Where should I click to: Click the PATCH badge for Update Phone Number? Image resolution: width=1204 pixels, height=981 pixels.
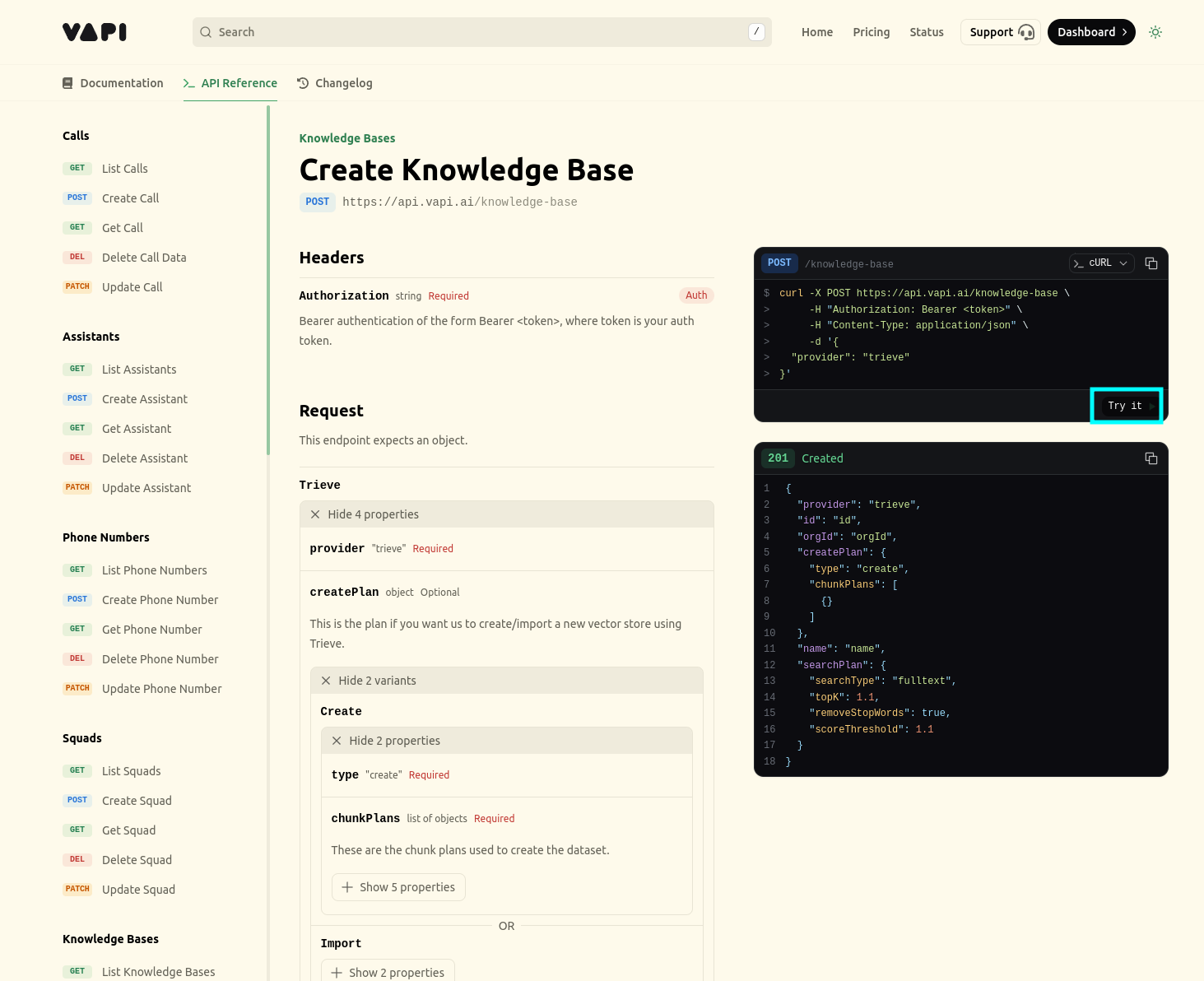click(x=77, y=688)
